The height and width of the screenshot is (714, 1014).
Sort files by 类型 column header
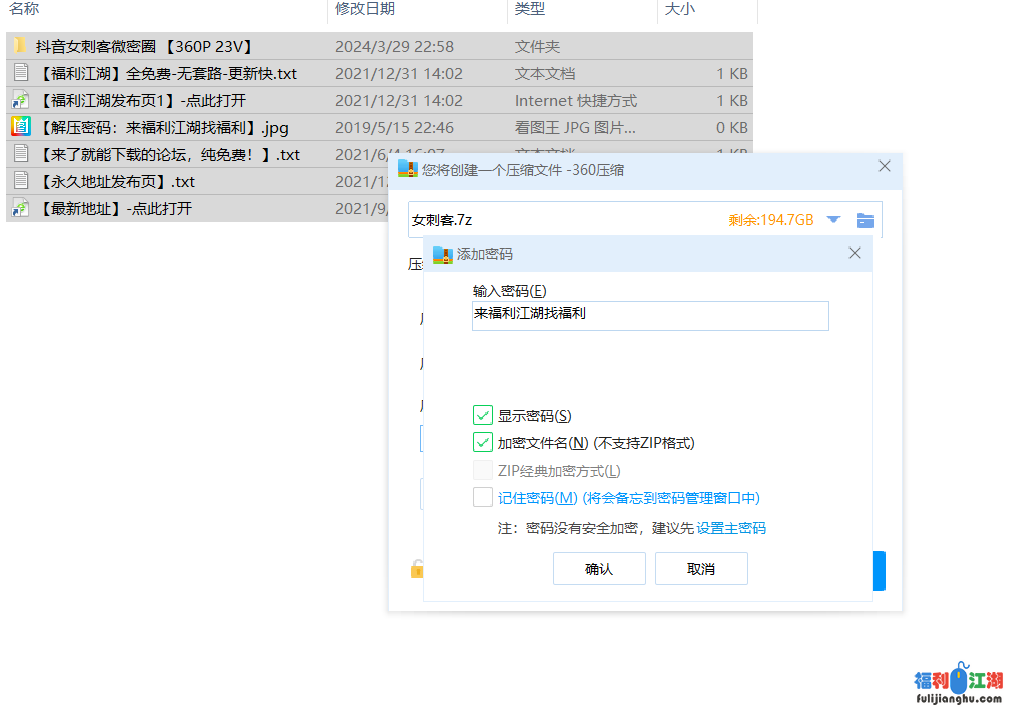click(x=530, y=9)
